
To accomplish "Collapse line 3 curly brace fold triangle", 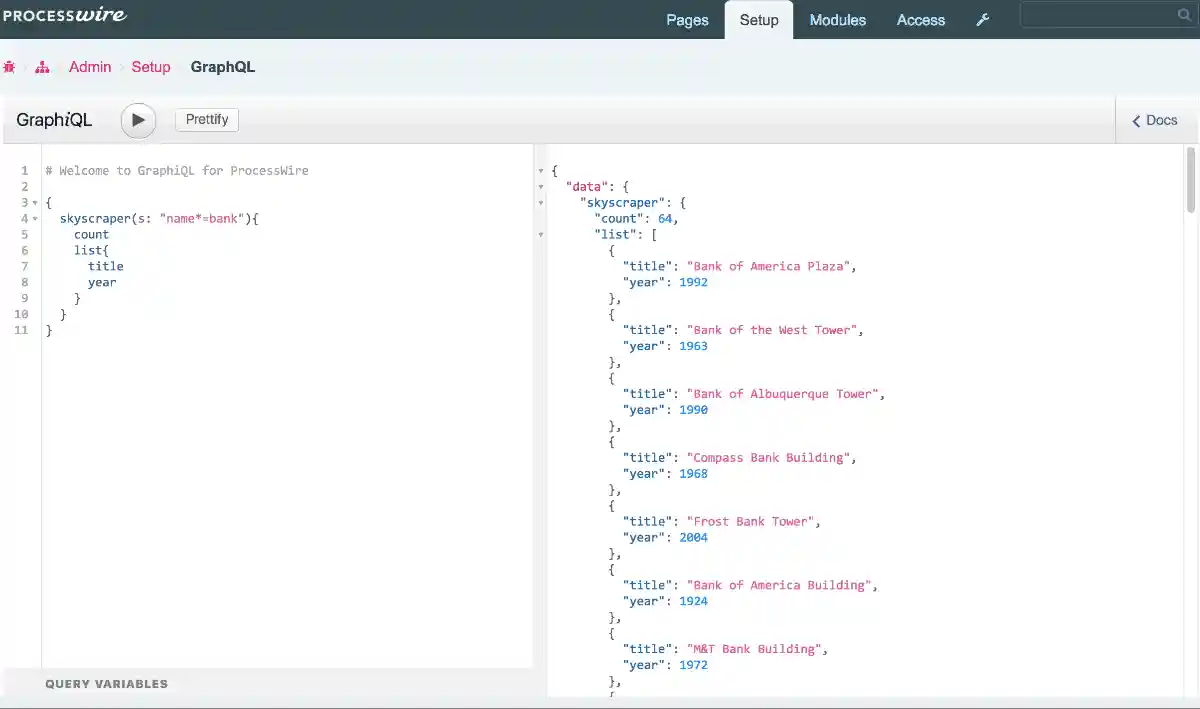I will click(x=33, y=202).
